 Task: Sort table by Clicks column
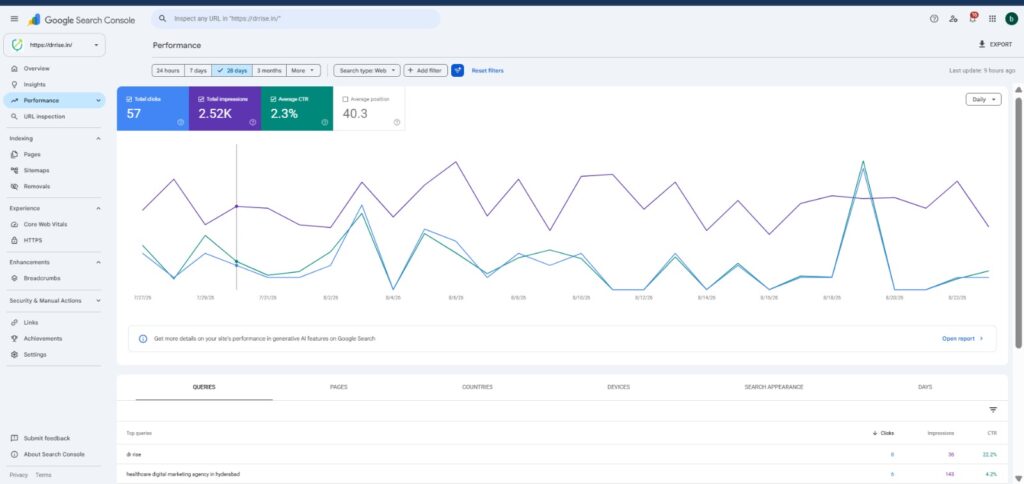pyautogui.click(x=883, y=433)
